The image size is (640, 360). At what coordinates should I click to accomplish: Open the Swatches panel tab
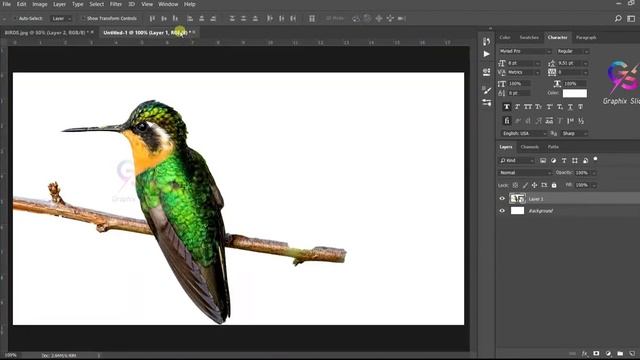[529, 37]
